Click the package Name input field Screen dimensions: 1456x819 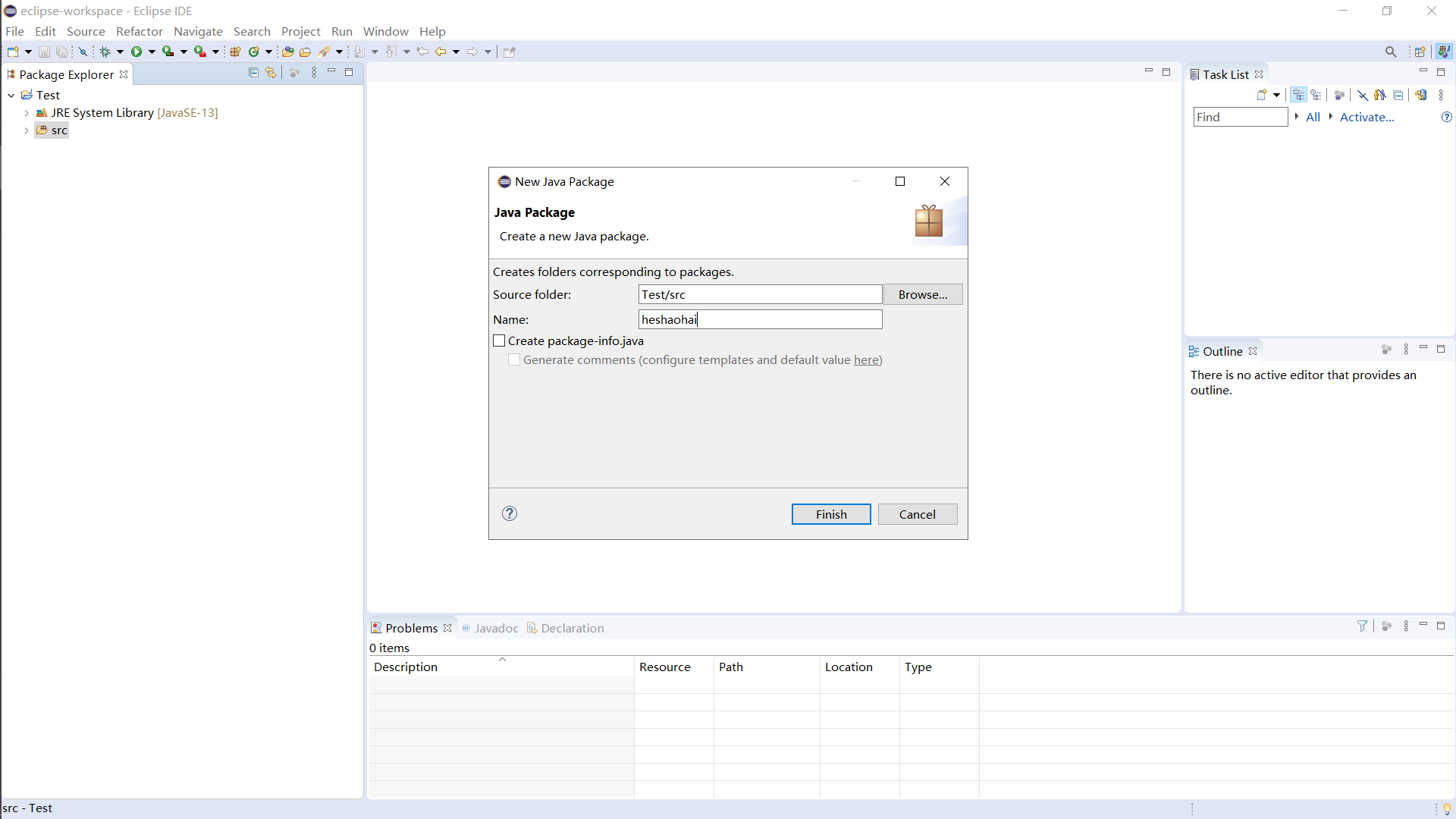point(760,319)
